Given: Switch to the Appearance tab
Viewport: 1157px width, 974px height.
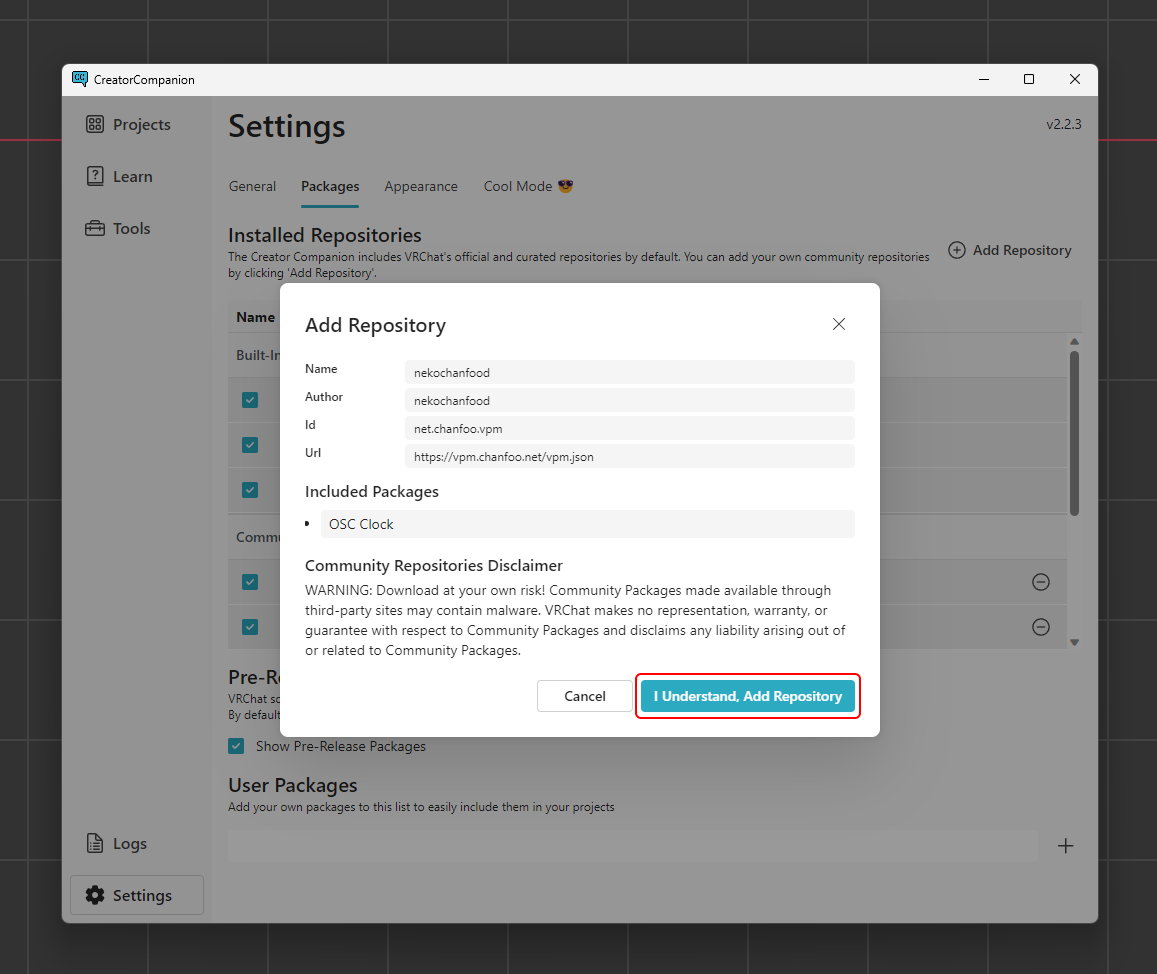Looking at the screenshot, I should click(x=421, y=186).
